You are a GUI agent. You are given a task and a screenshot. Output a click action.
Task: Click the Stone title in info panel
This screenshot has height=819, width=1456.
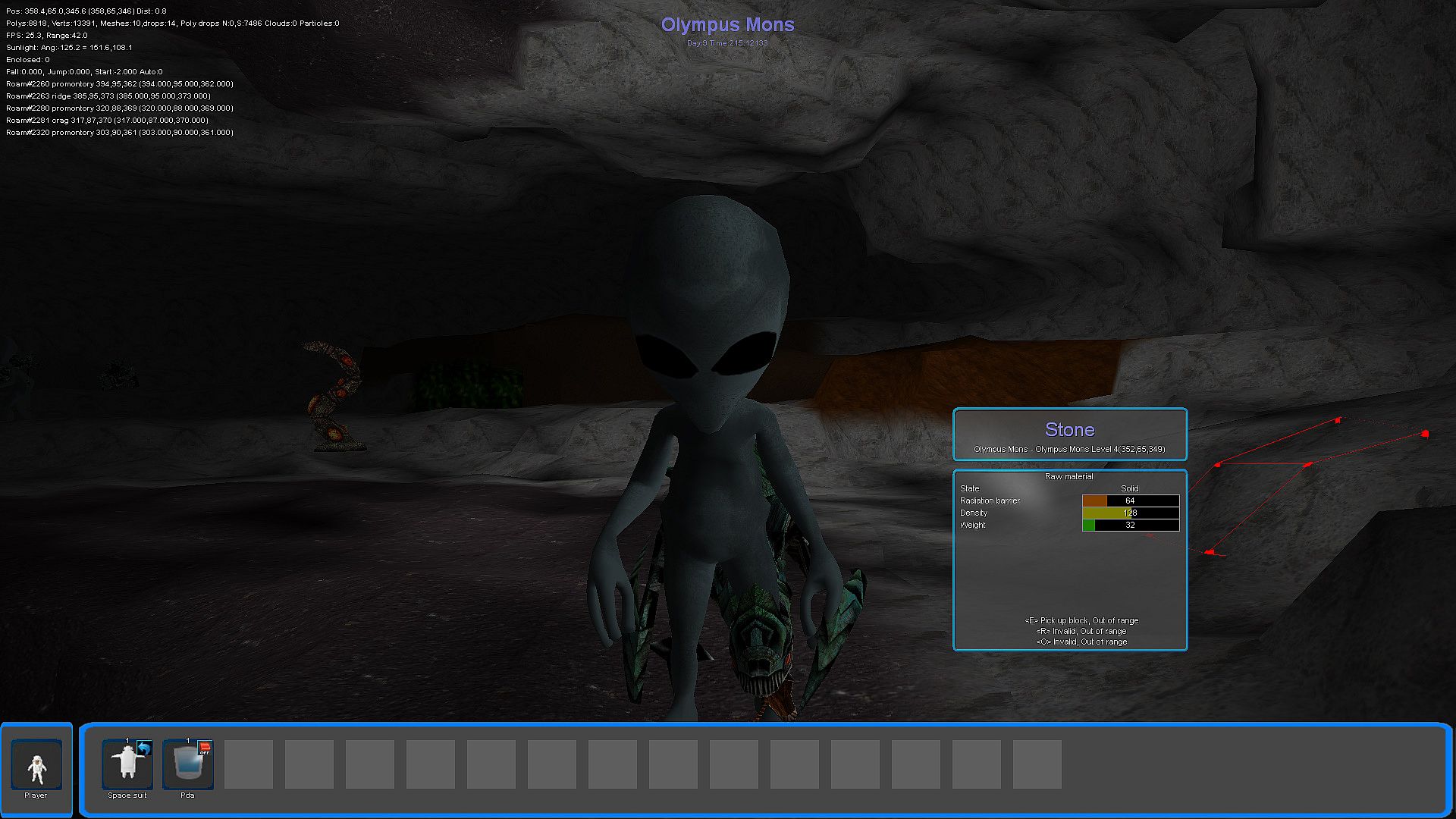tap(1069, 430)
